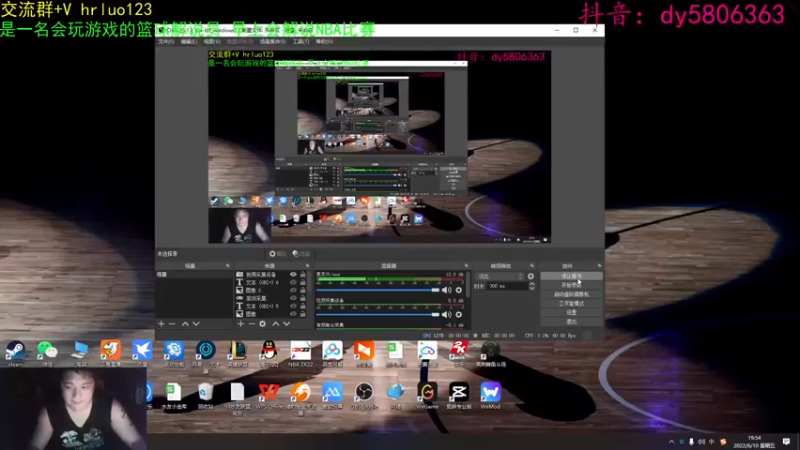Pop out the Scene Transitions dock header icon

click(532, 266)
